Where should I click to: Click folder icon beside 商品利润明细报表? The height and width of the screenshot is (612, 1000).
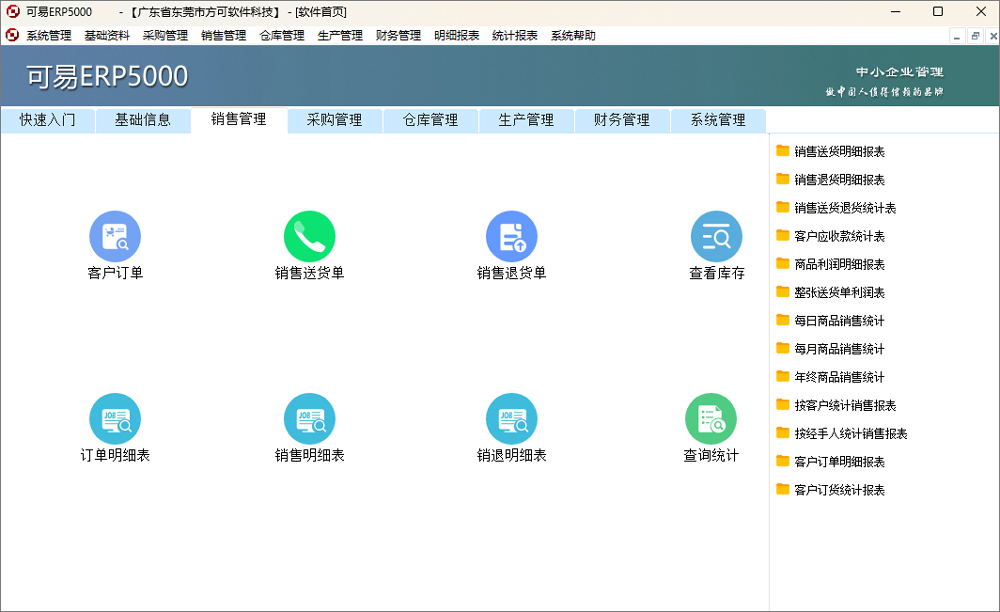click(783, 263)
